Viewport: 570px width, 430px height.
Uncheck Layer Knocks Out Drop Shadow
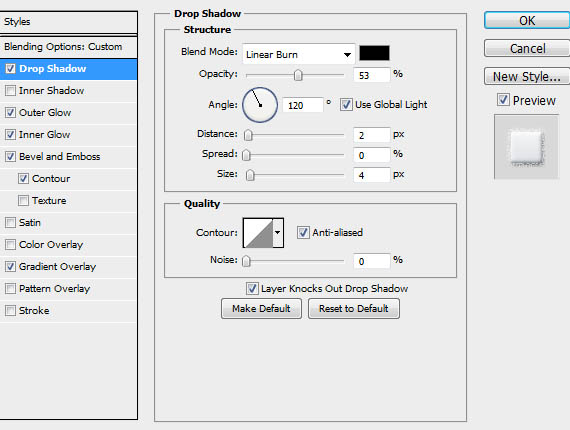coord(252,289)
